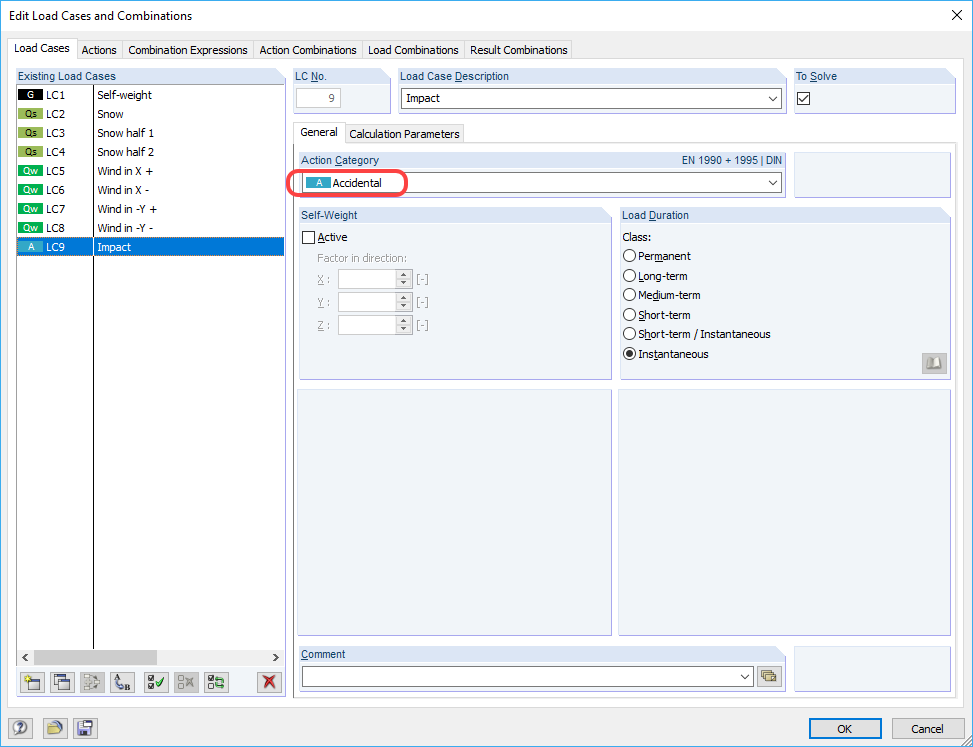The image size is (973, 747).
Task: Open the help dialog with question mark icon
Action: pos(20,729)
